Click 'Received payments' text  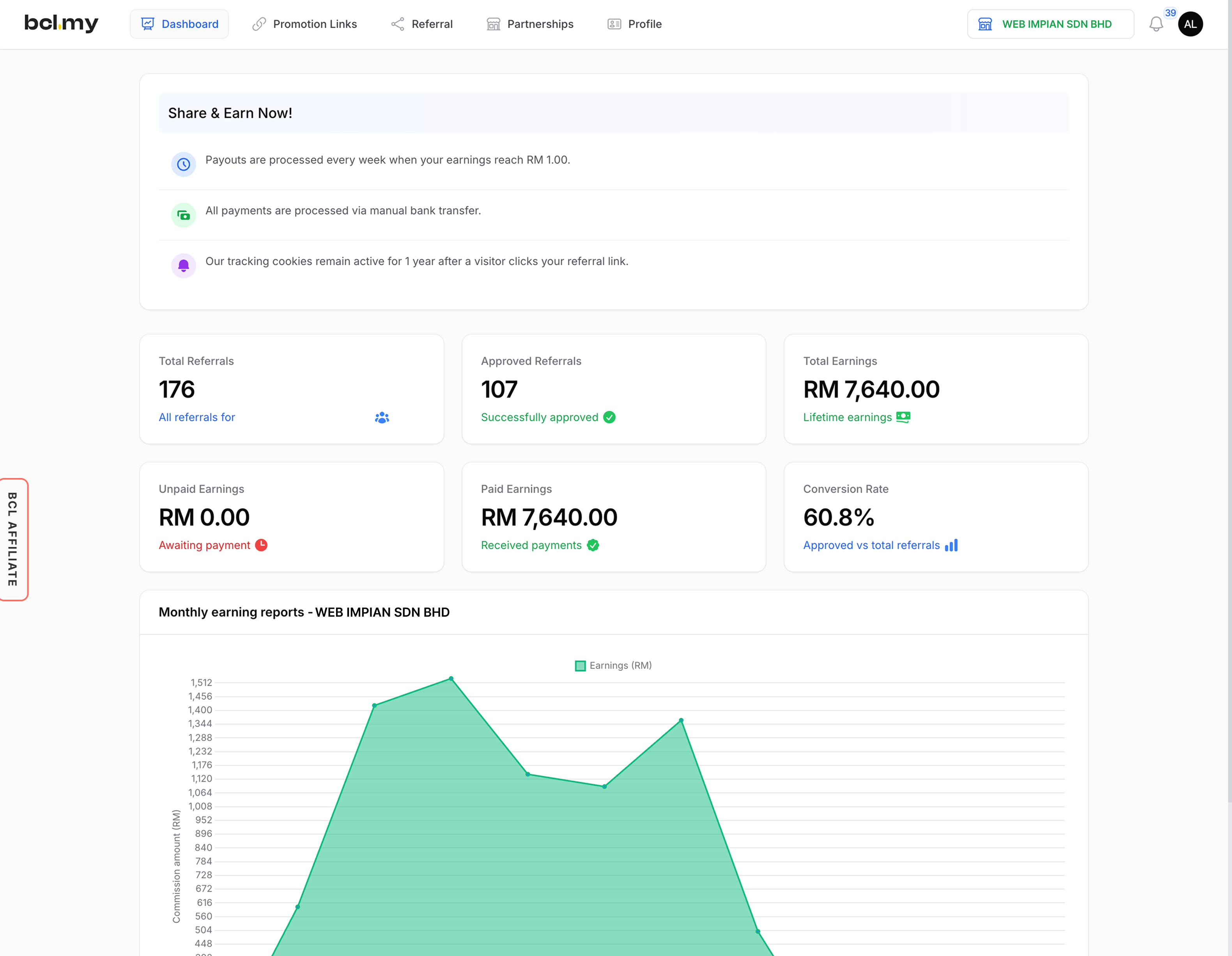[x=531, y=545]
